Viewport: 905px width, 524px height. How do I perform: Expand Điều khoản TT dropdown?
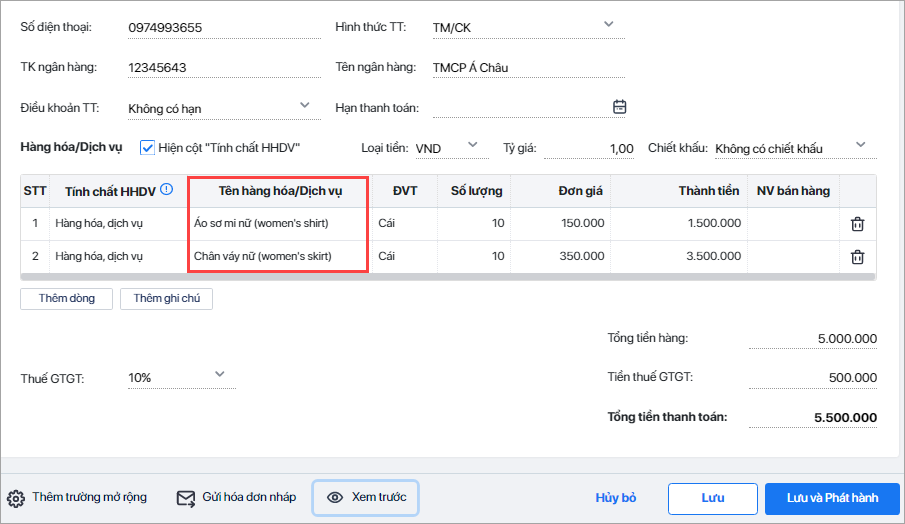tap(305, 105)
